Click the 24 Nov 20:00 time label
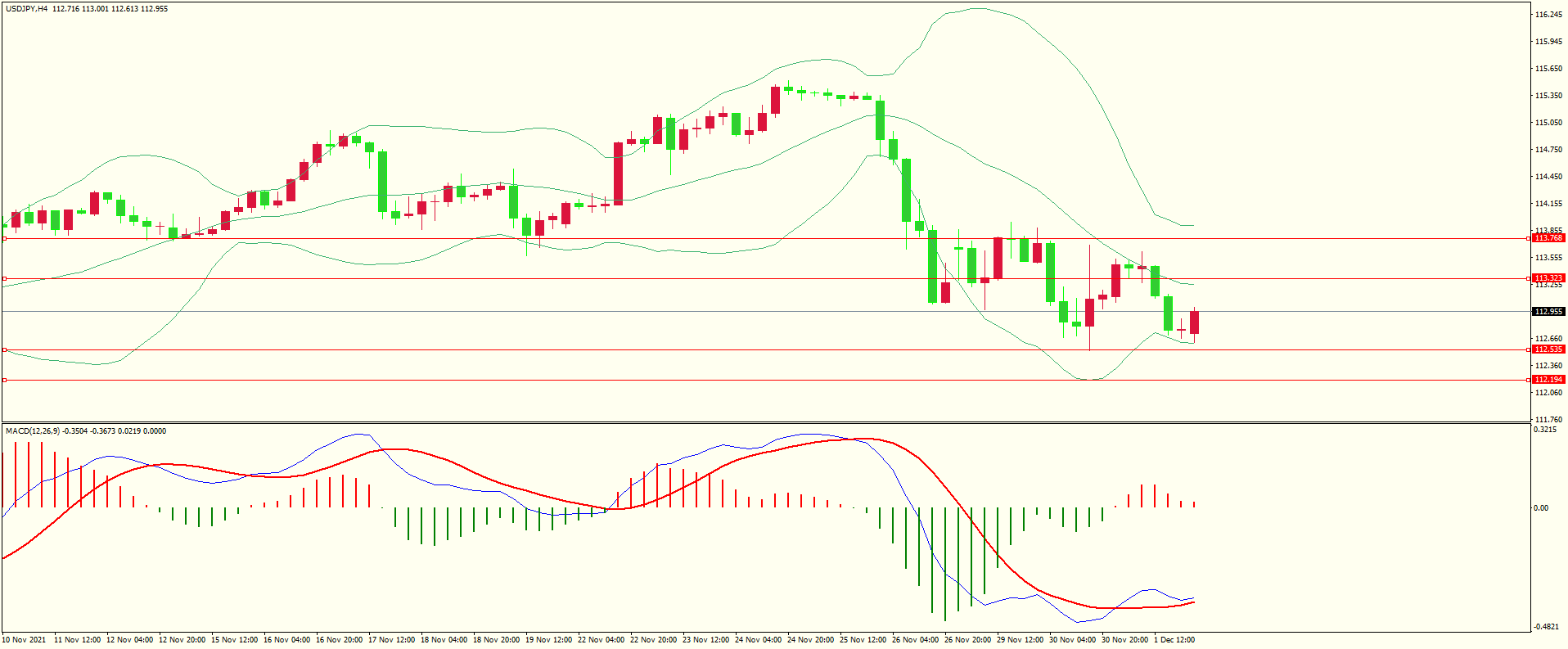Screen dimensions: 1568x649 pos(810,640)
